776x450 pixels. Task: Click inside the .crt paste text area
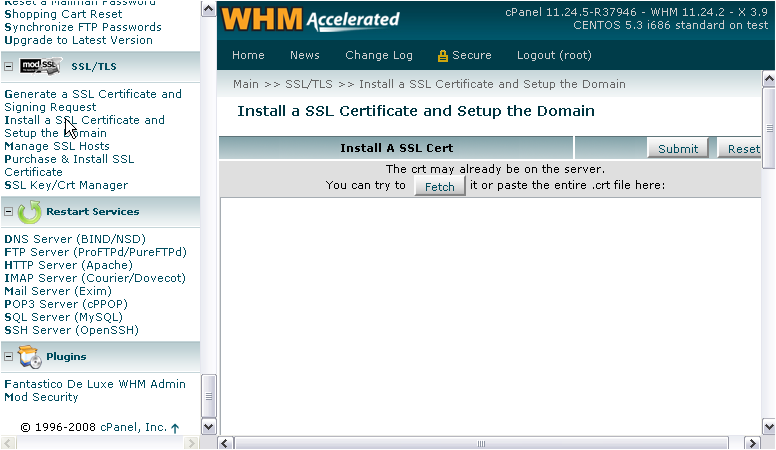coord(490,316)
